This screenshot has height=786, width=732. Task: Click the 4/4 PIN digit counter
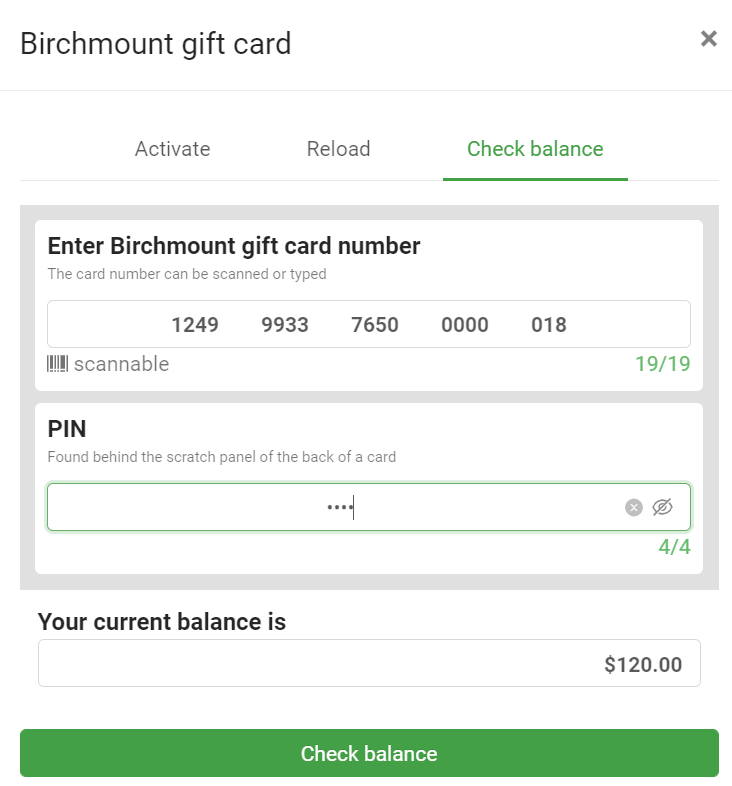click(674, 547)
